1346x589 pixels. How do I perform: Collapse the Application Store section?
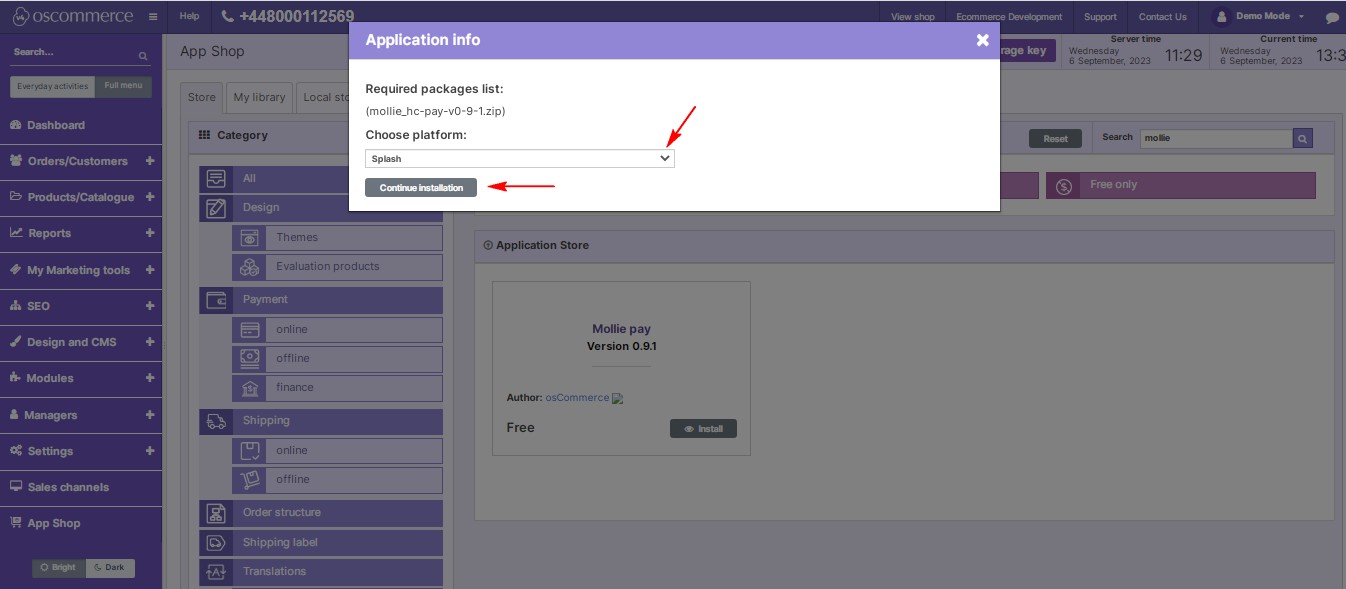point(488,245)
